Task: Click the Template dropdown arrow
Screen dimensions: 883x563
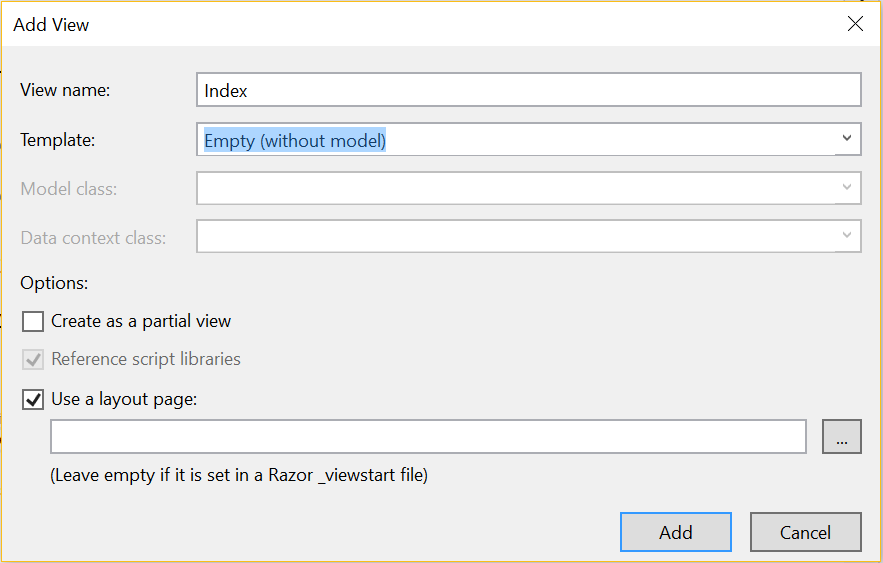Action: coord(847,139)
